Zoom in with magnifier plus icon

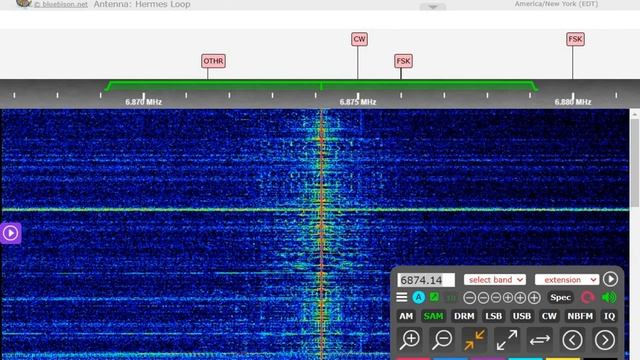pos(410,340)
